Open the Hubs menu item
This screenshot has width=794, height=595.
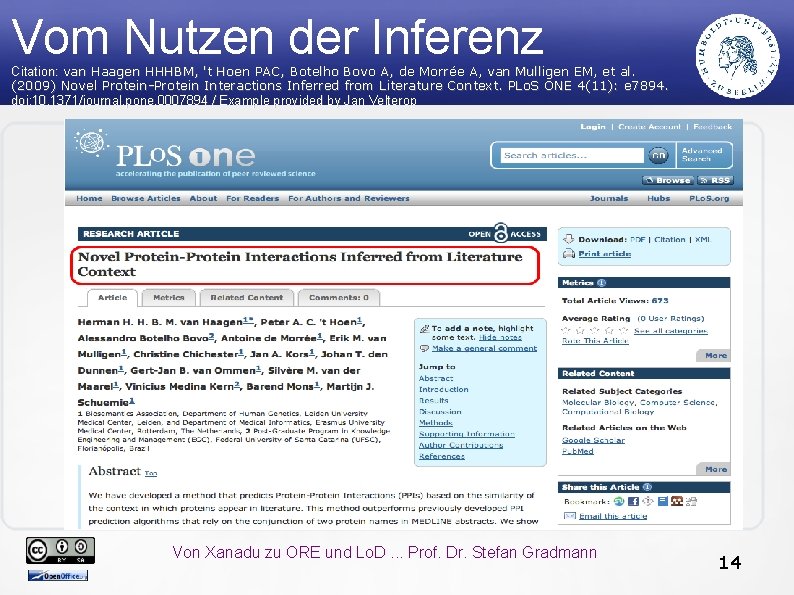tap(658, 198)
